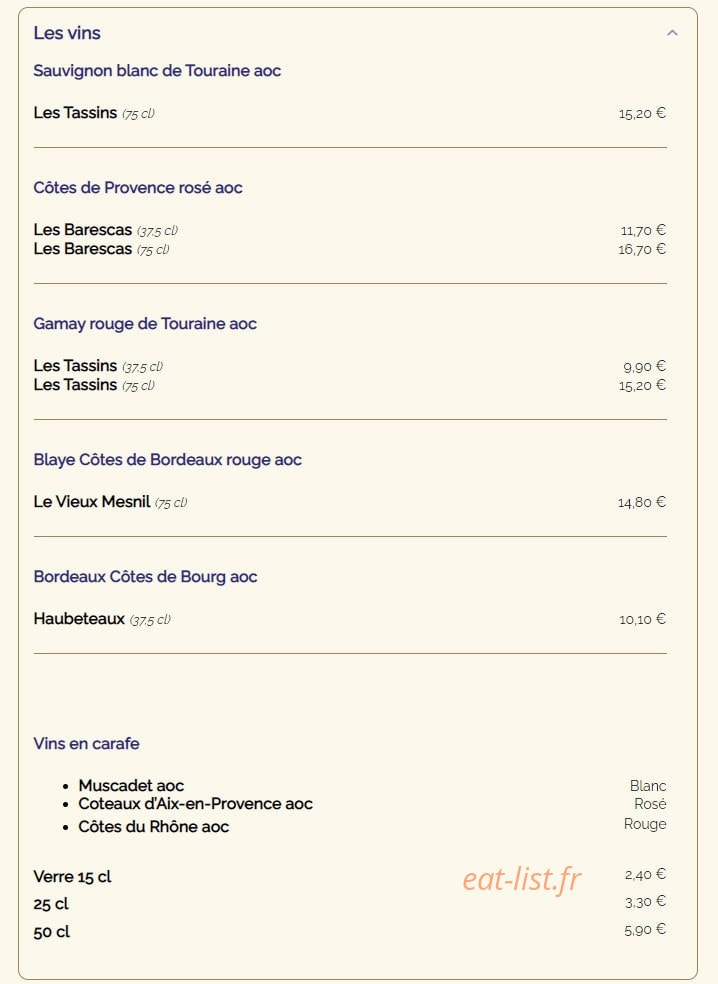Open Gamay rouge de Touraine aoc heading
This screenshot has width=718, height=984.
(145, 324)
